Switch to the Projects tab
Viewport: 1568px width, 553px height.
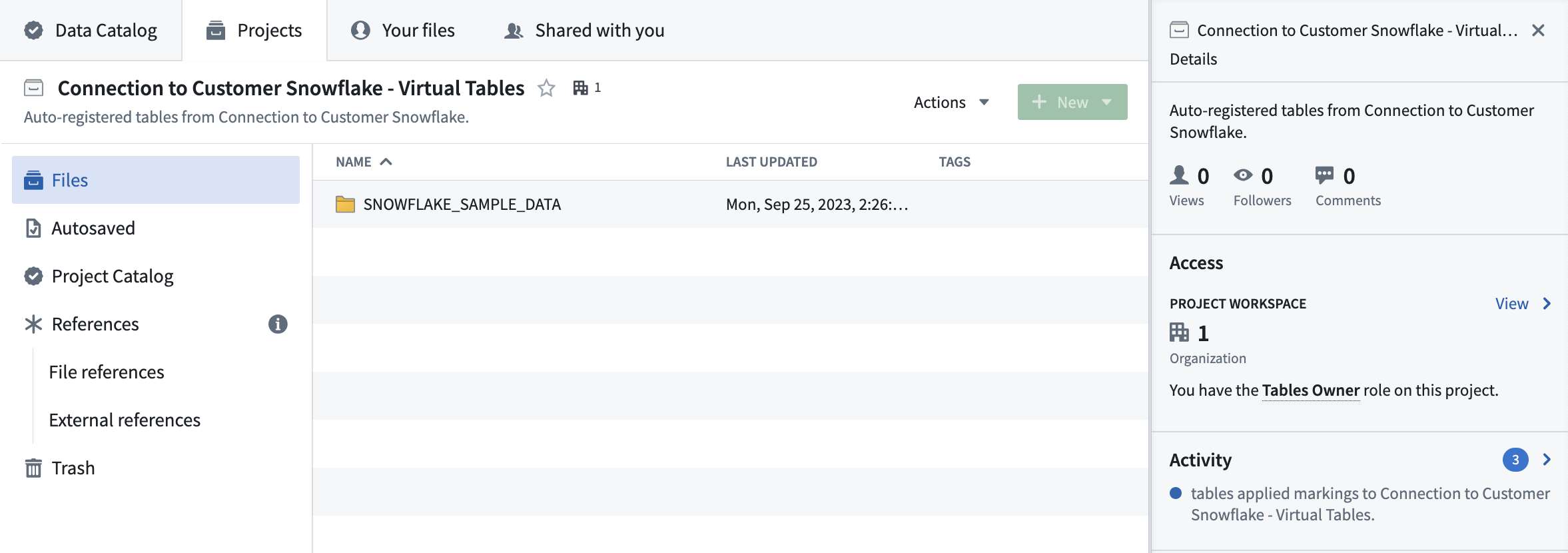(x=254, y=30)
